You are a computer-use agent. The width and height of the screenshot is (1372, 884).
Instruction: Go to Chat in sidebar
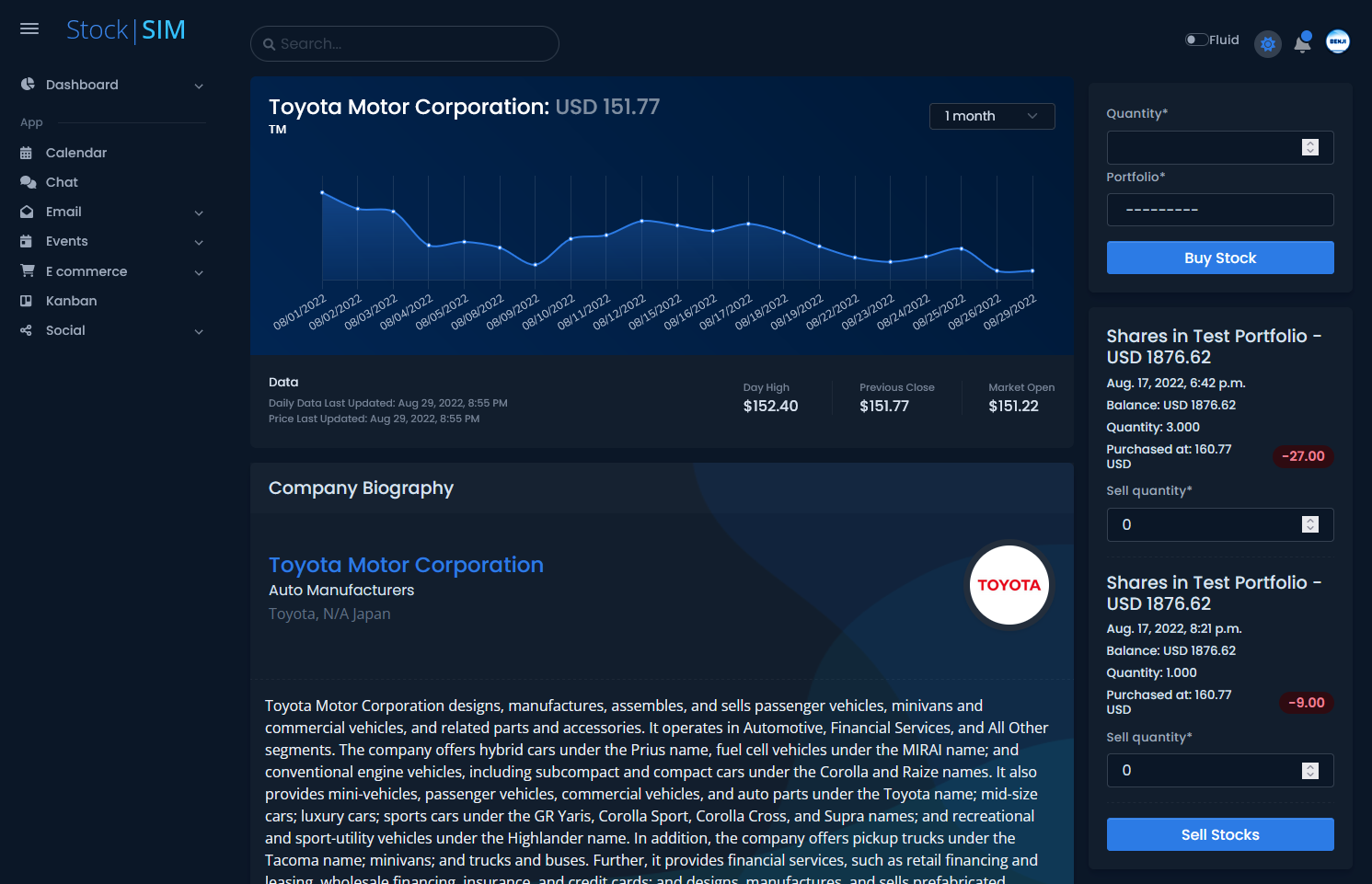coord(62,182)
